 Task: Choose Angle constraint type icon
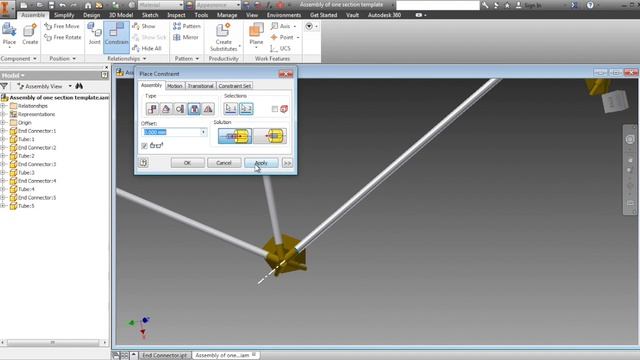click(166, 109)
